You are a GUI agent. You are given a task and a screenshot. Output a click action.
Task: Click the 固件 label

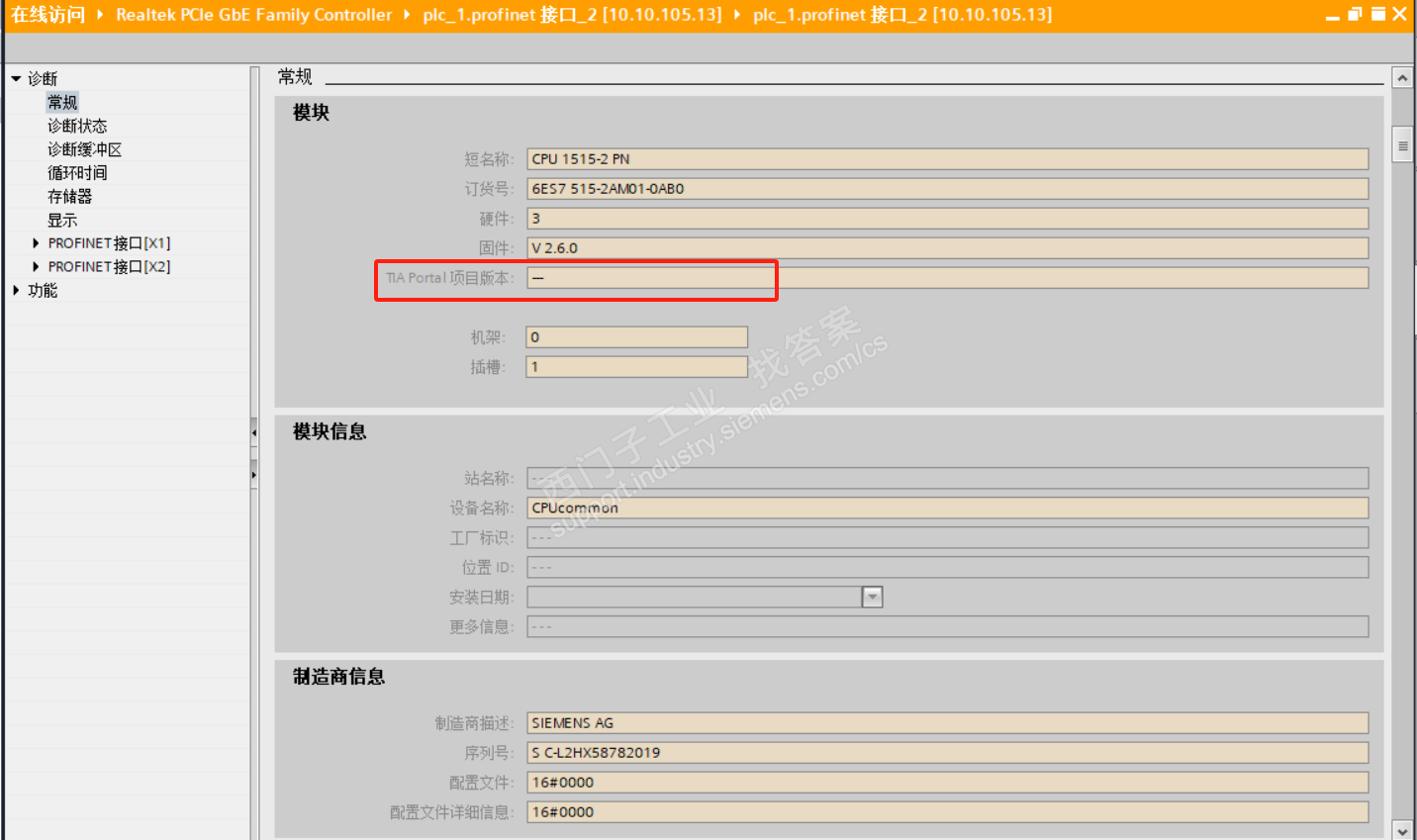tap(497, 248)
